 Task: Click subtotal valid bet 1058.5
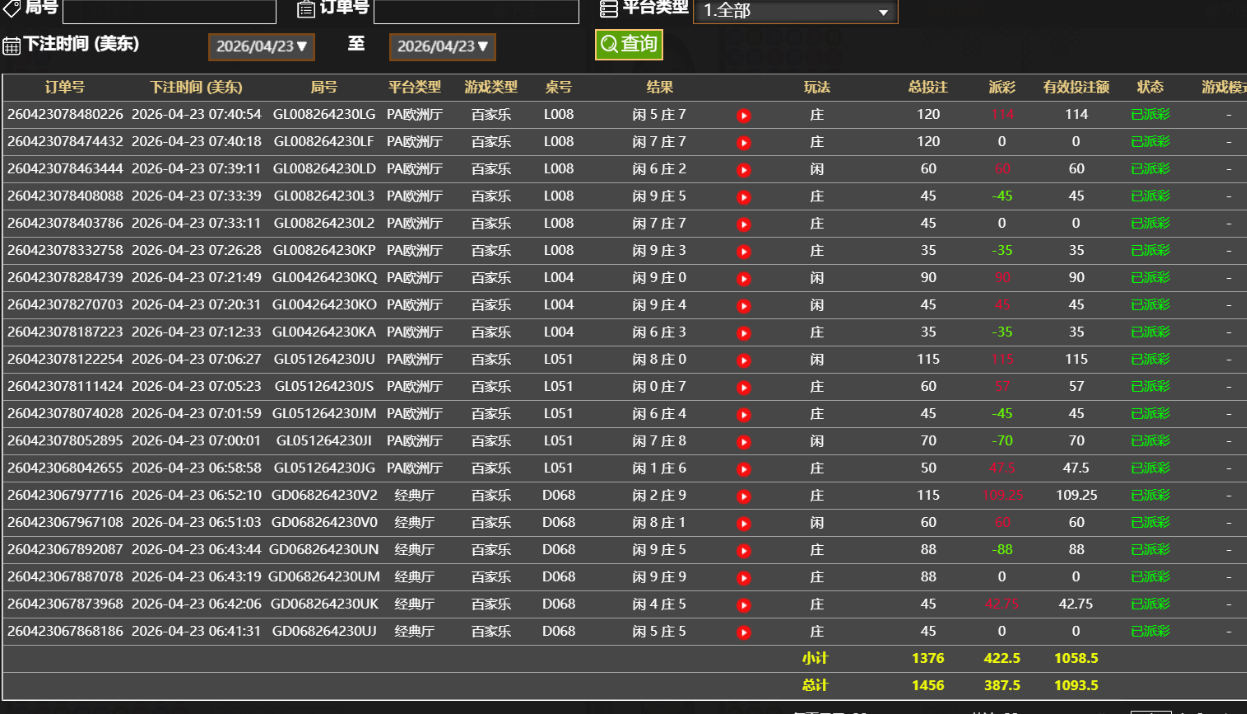coord(1076,658)
